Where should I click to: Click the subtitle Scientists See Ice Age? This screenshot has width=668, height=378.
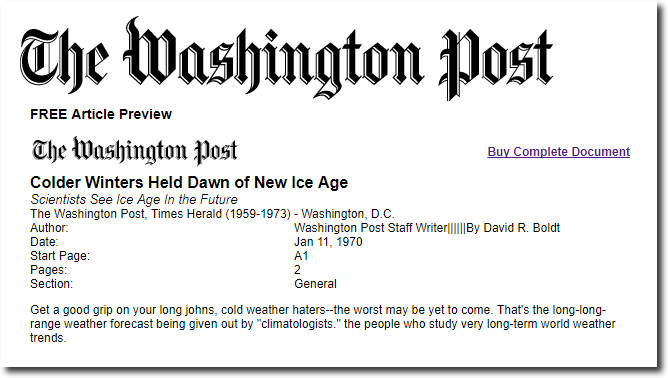click(134, 199)
